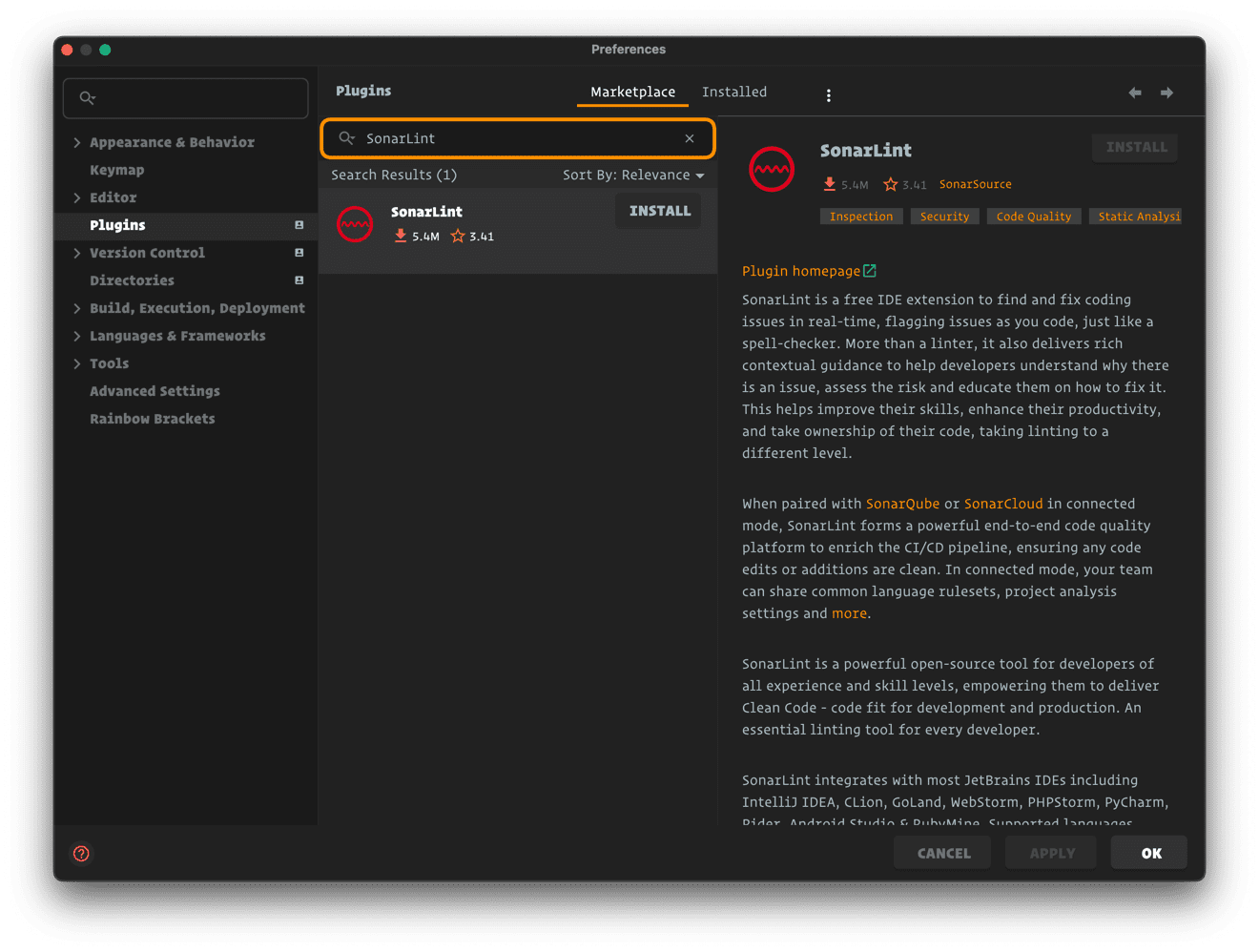This screenshot has height=952, width=1259.
Task: Open the Sort By Relevance dropdown
Action: (633, 175)
